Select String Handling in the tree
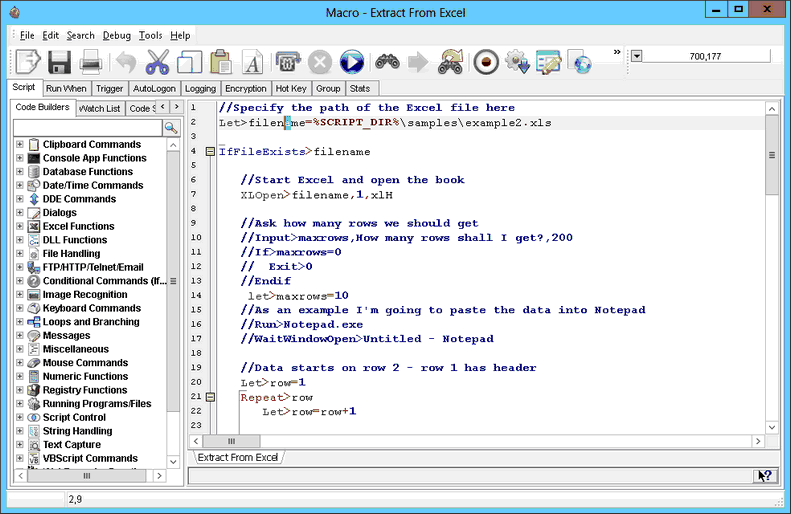This screenshot has height=514, width=791. pos(77,431)
